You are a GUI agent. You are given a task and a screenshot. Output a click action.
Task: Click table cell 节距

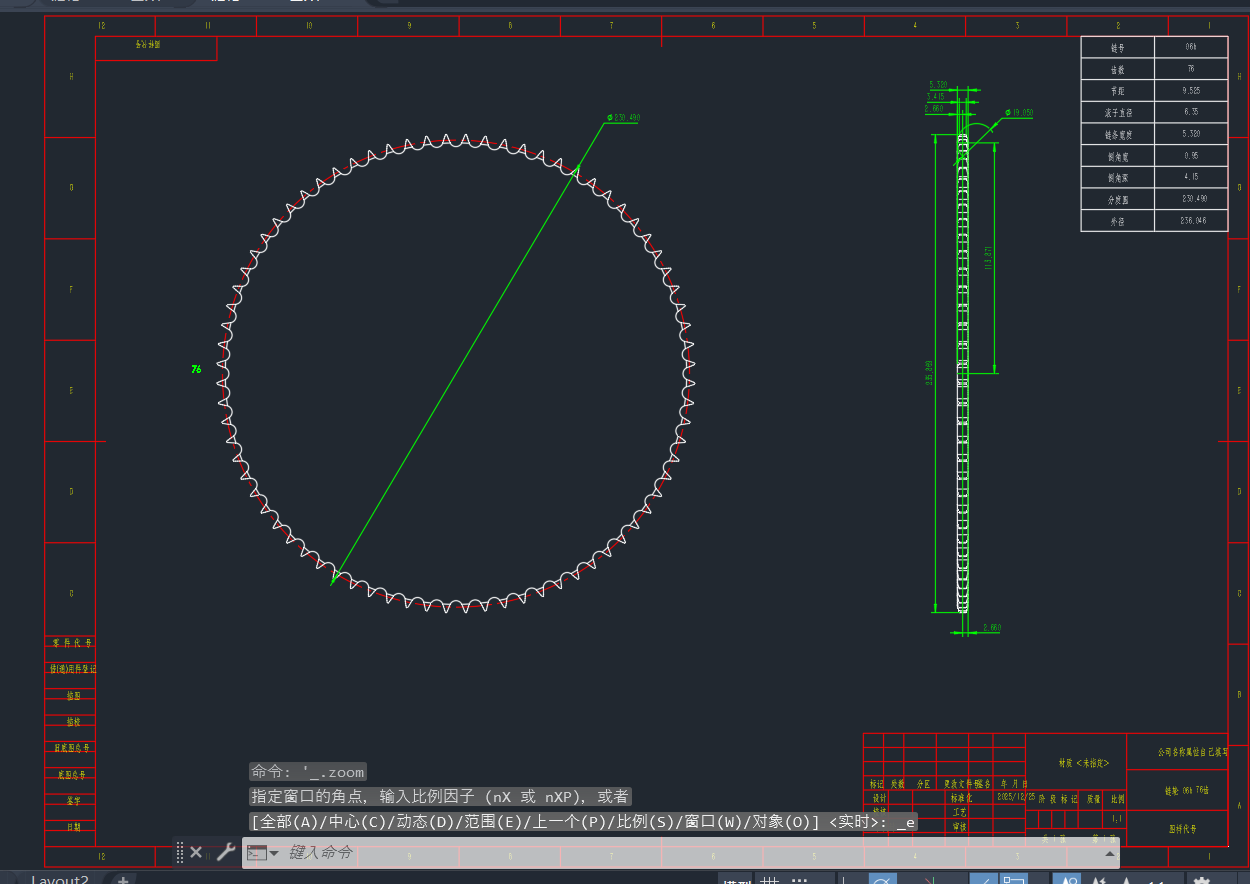(x=1117, y=91)
